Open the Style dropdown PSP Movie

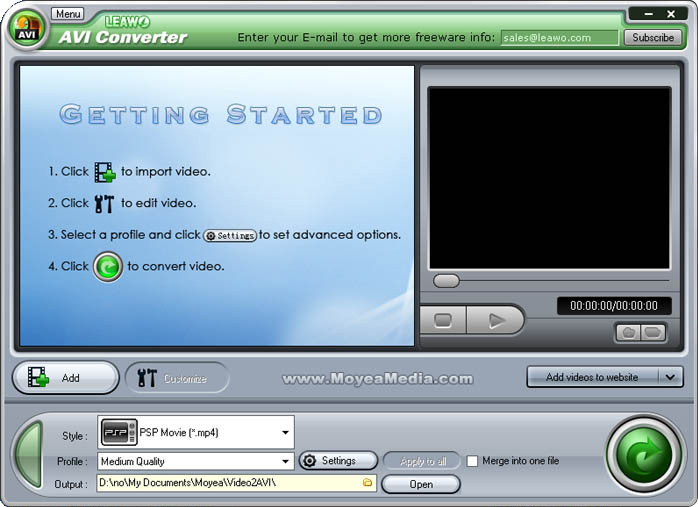click(x=196, y=432)
